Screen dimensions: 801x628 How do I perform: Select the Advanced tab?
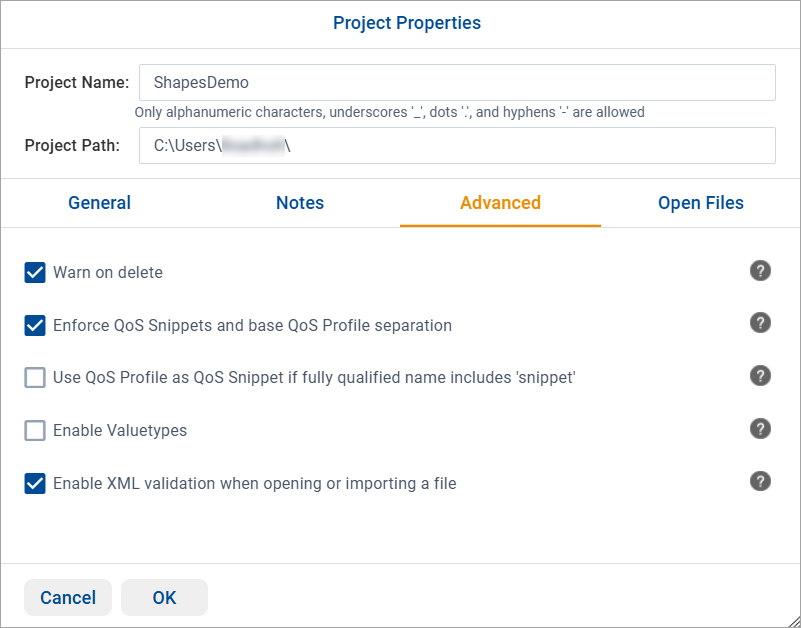(x=500, y=203)
